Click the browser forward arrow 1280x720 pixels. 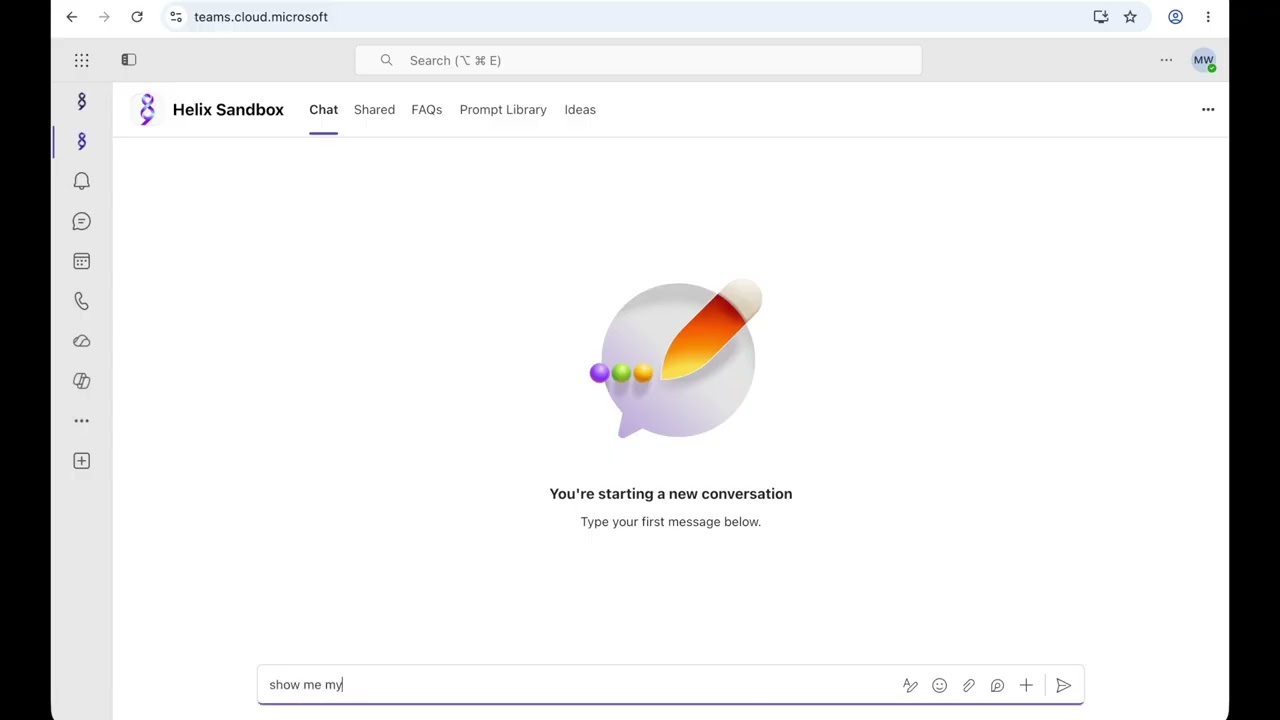tap(104, 17)
